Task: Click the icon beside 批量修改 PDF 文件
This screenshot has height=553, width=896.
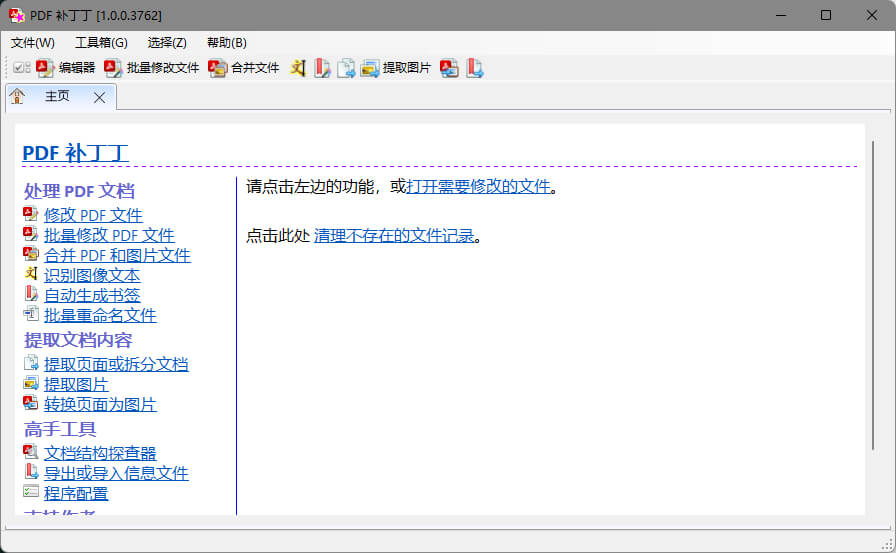Action: [31, 234]
